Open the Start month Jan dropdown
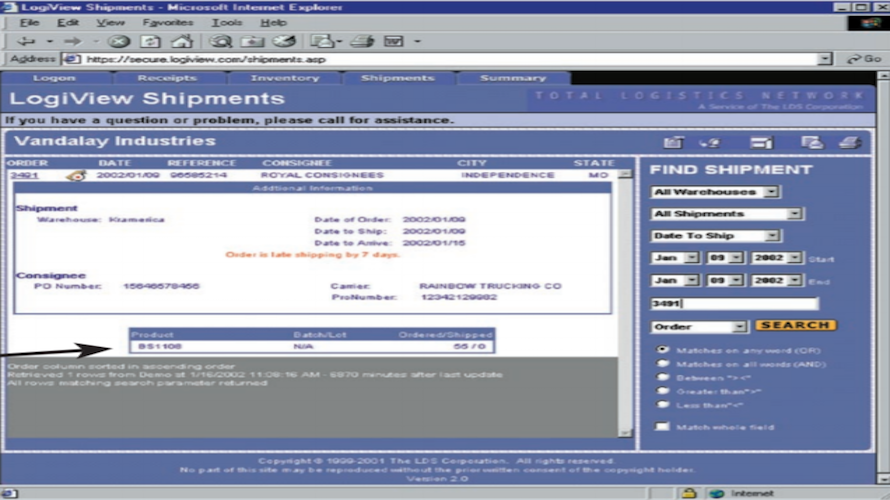 (x=675, y=258)
